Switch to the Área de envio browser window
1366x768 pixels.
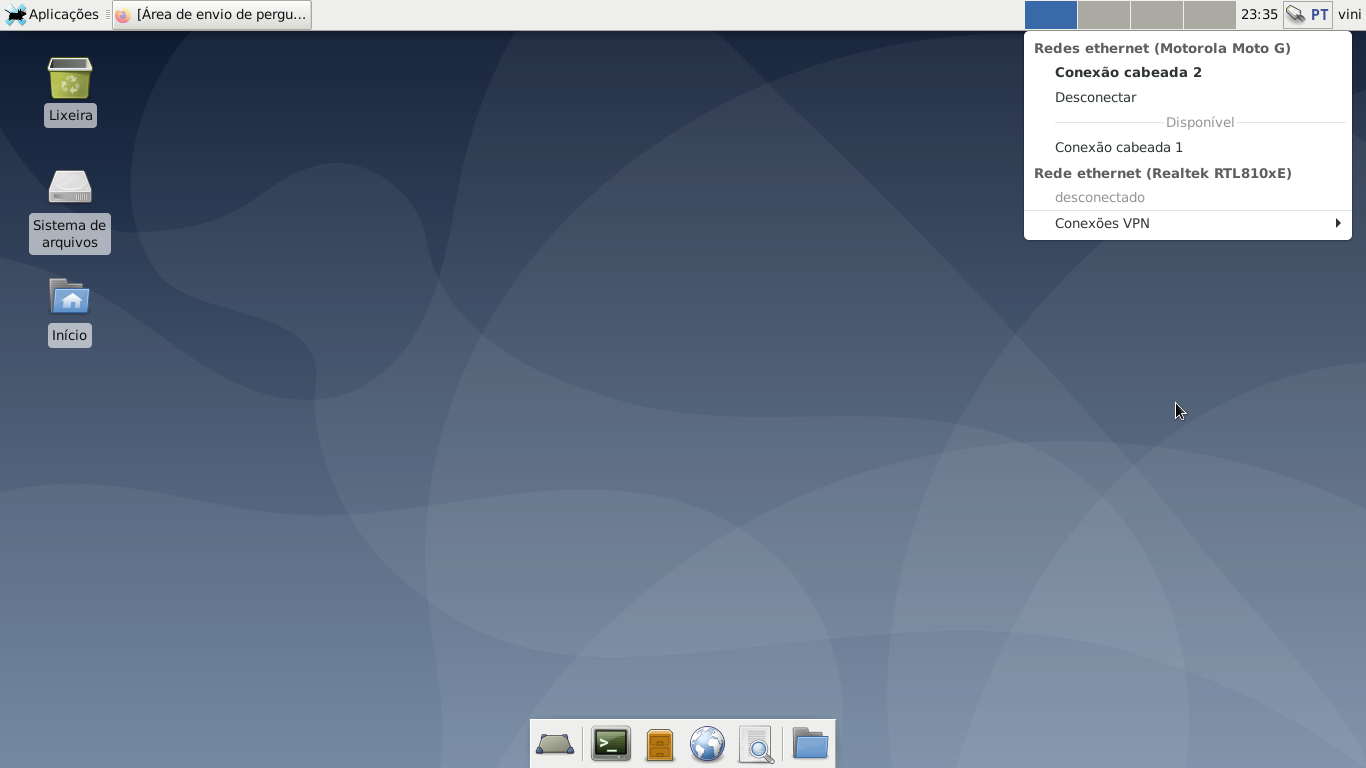[212, 14]
